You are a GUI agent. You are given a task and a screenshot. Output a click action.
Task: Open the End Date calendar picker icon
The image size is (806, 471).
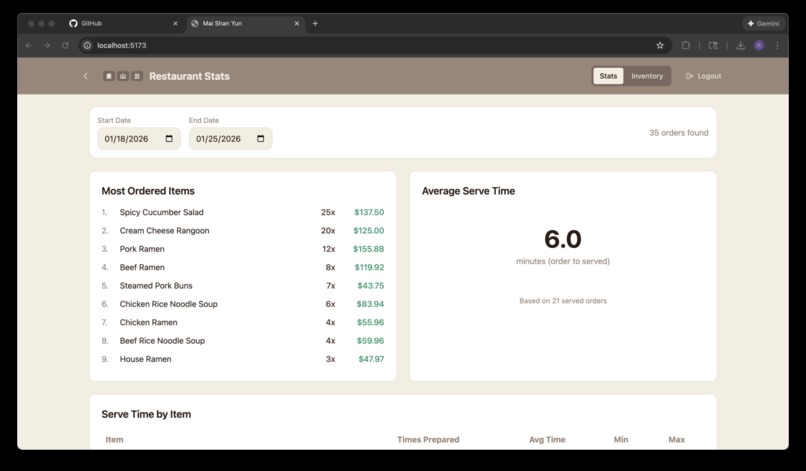[x=261, y=138]
